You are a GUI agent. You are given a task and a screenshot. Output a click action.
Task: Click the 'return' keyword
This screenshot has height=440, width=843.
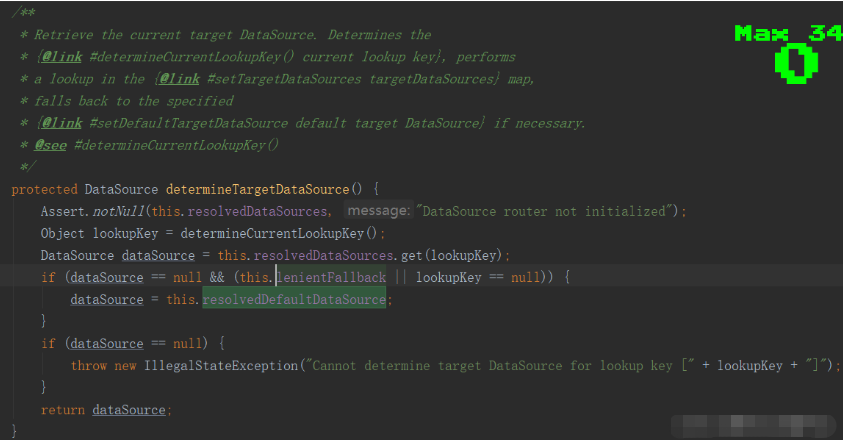[63, 410]
